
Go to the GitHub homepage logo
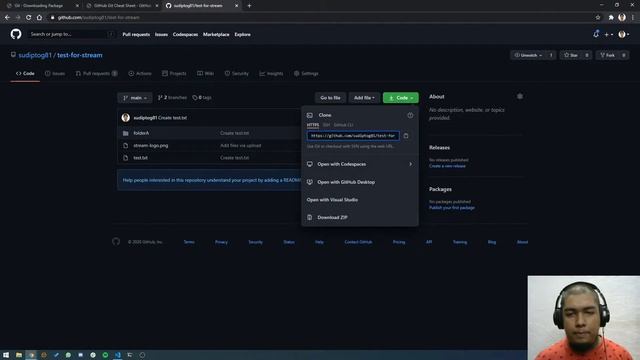point(16,34)
